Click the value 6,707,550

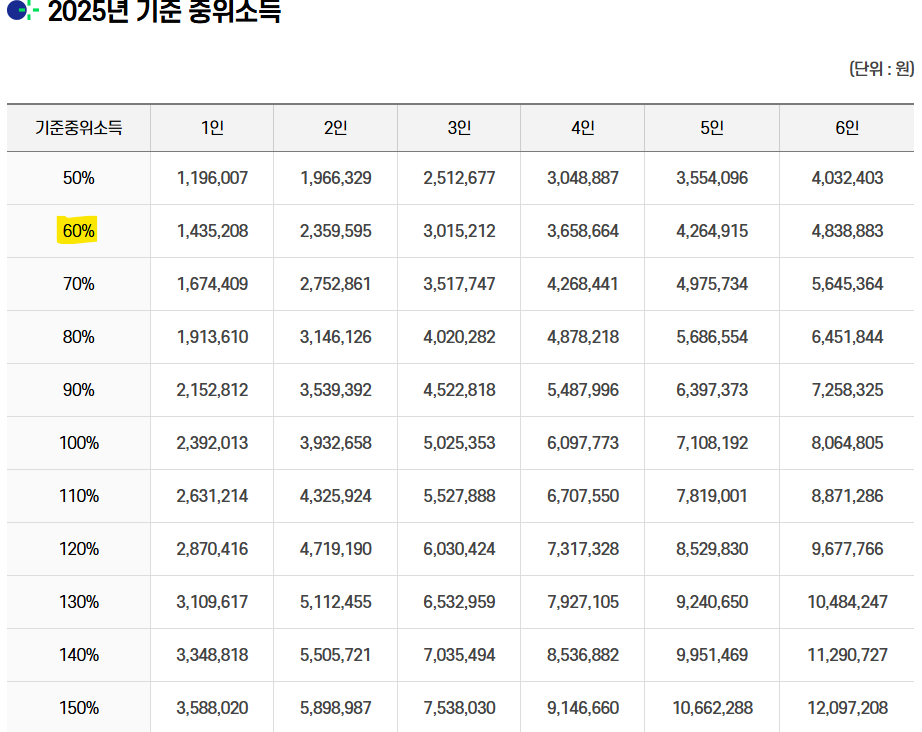click(x=583, y=496)
